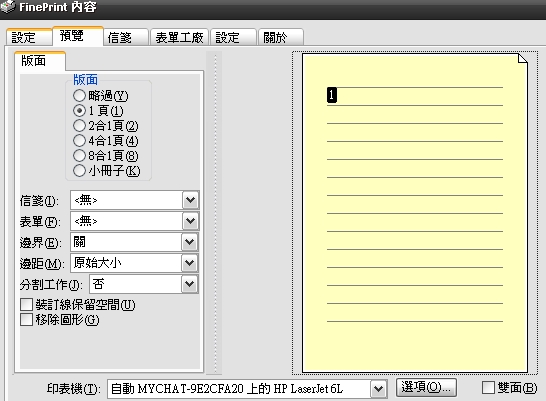The width and height of the screenshot is (546, 401).
Task: Click the folded page corner in preview
Action: pyautogui.click(x=522, y=59)
